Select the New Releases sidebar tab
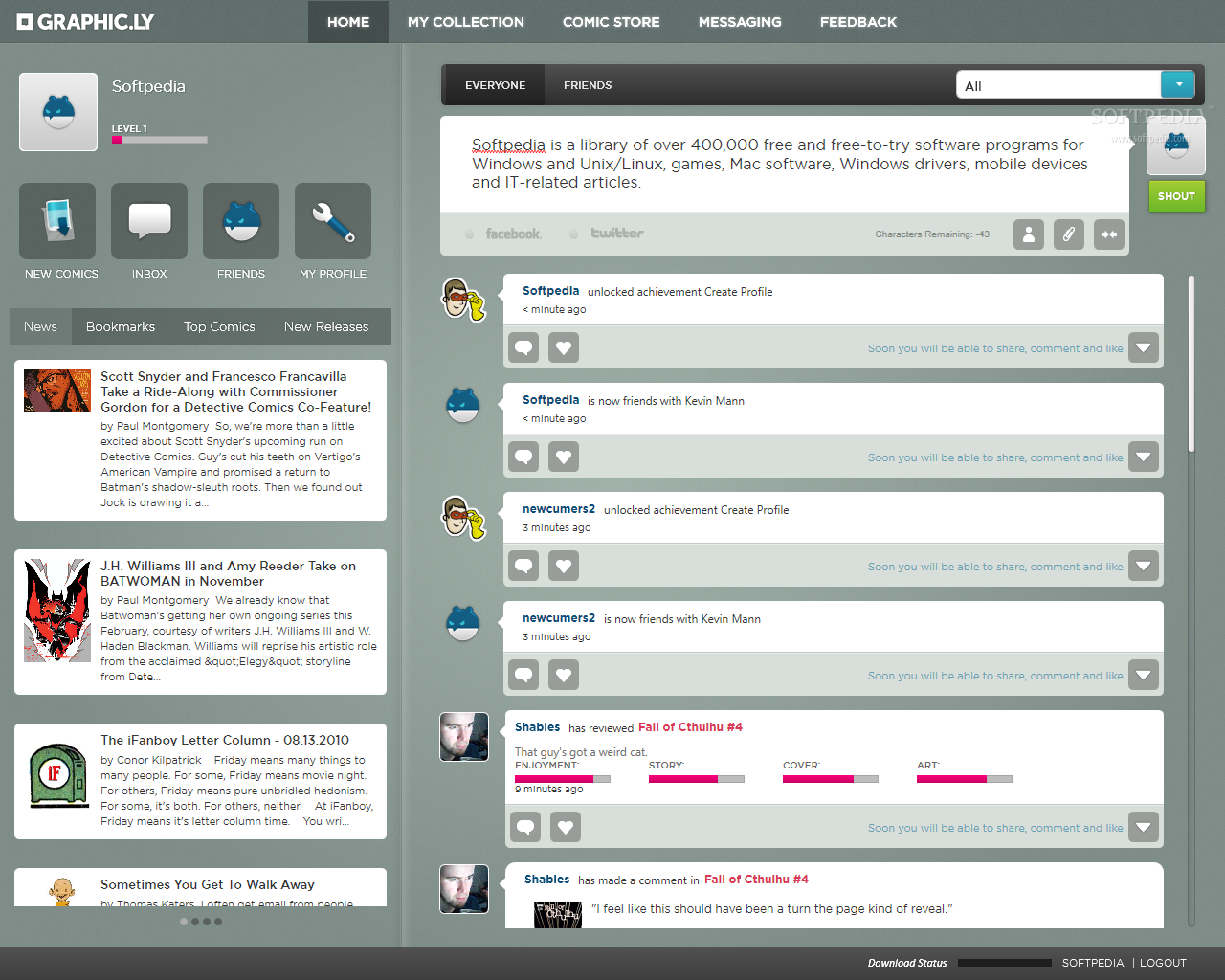This screenshot has height=980, width=1225. click(326, 326)
